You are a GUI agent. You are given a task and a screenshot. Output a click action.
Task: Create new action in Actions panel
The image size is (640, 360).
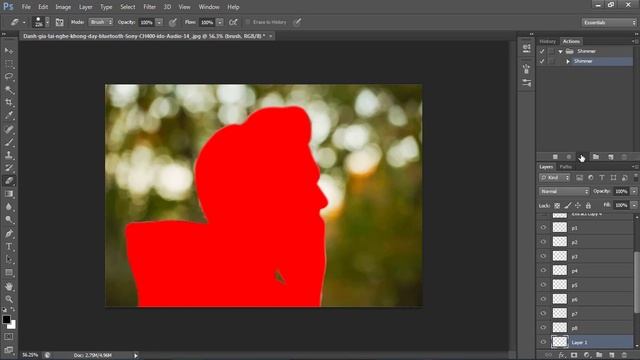click(x=611, y=157)
